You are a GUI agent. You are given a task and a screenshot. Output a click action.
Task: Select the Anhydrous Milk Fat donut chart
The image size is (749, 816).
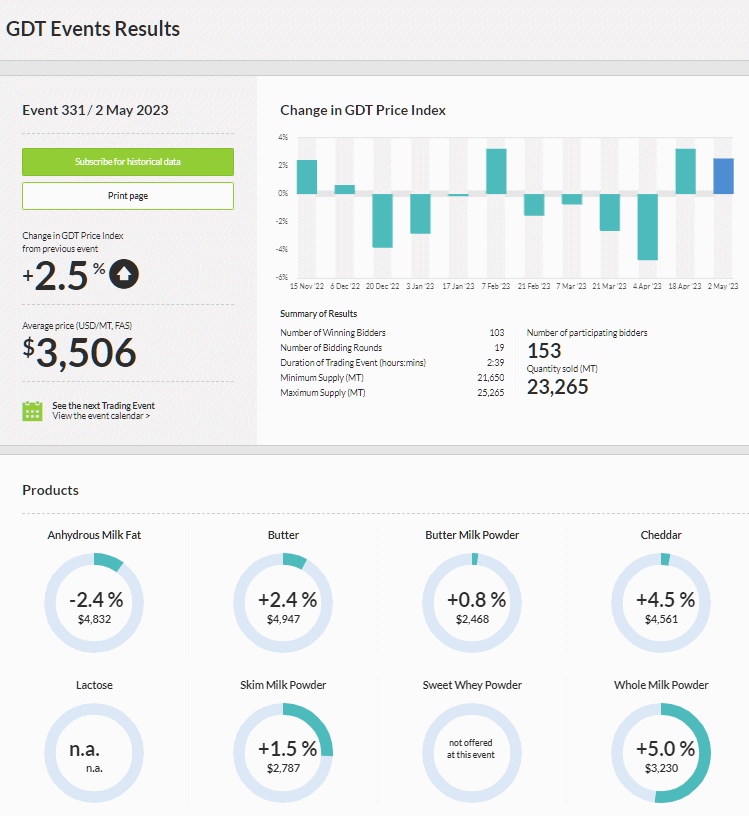tap(94, 603)
